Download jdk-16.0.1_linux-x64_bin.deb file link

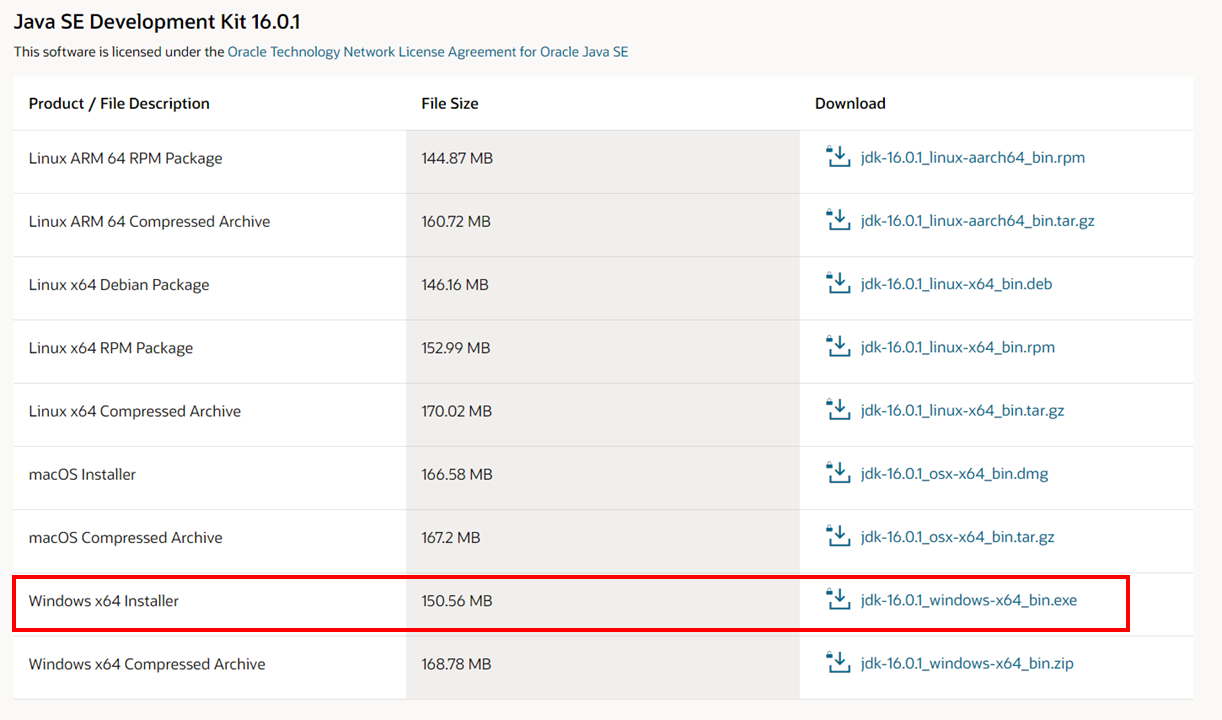click(x=957, y=284)
